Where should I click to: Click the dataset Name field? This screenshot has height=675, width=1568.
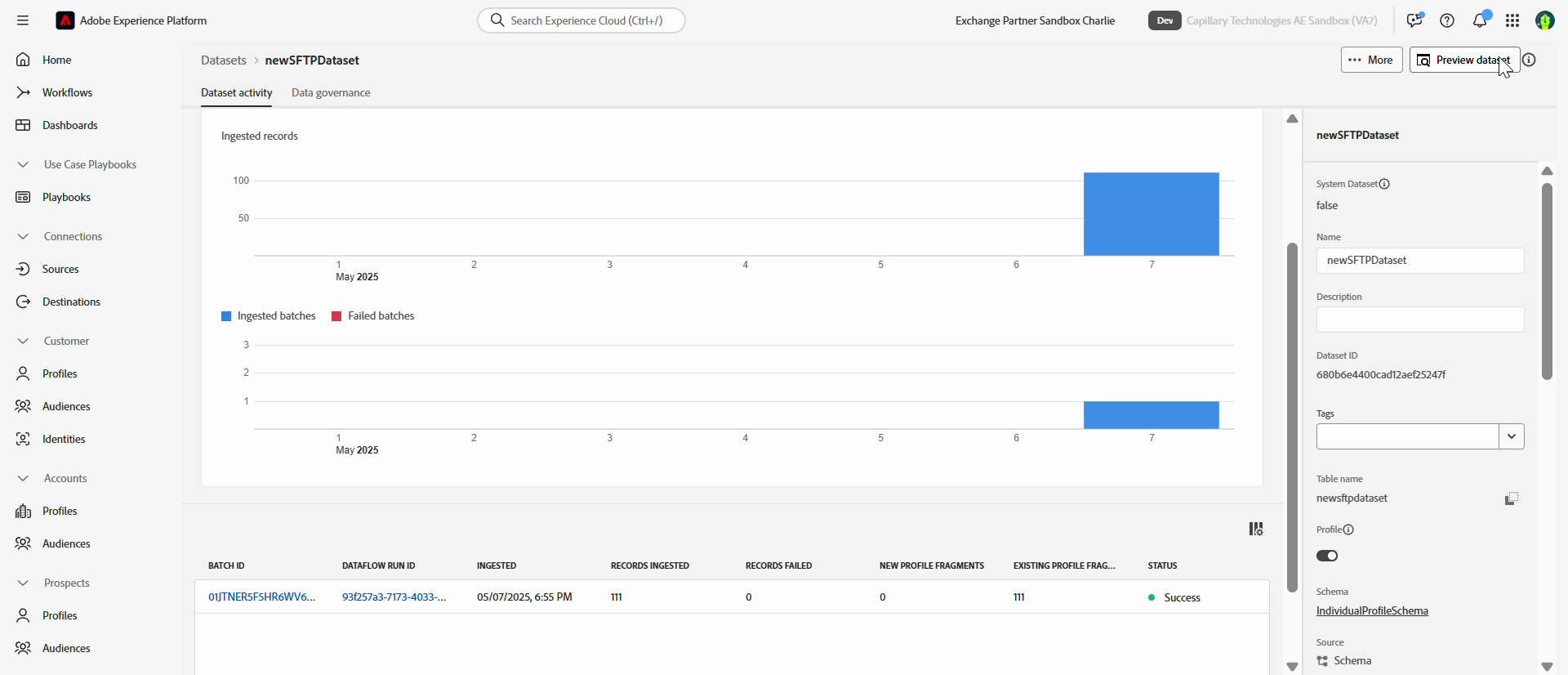click(1420, 261)
